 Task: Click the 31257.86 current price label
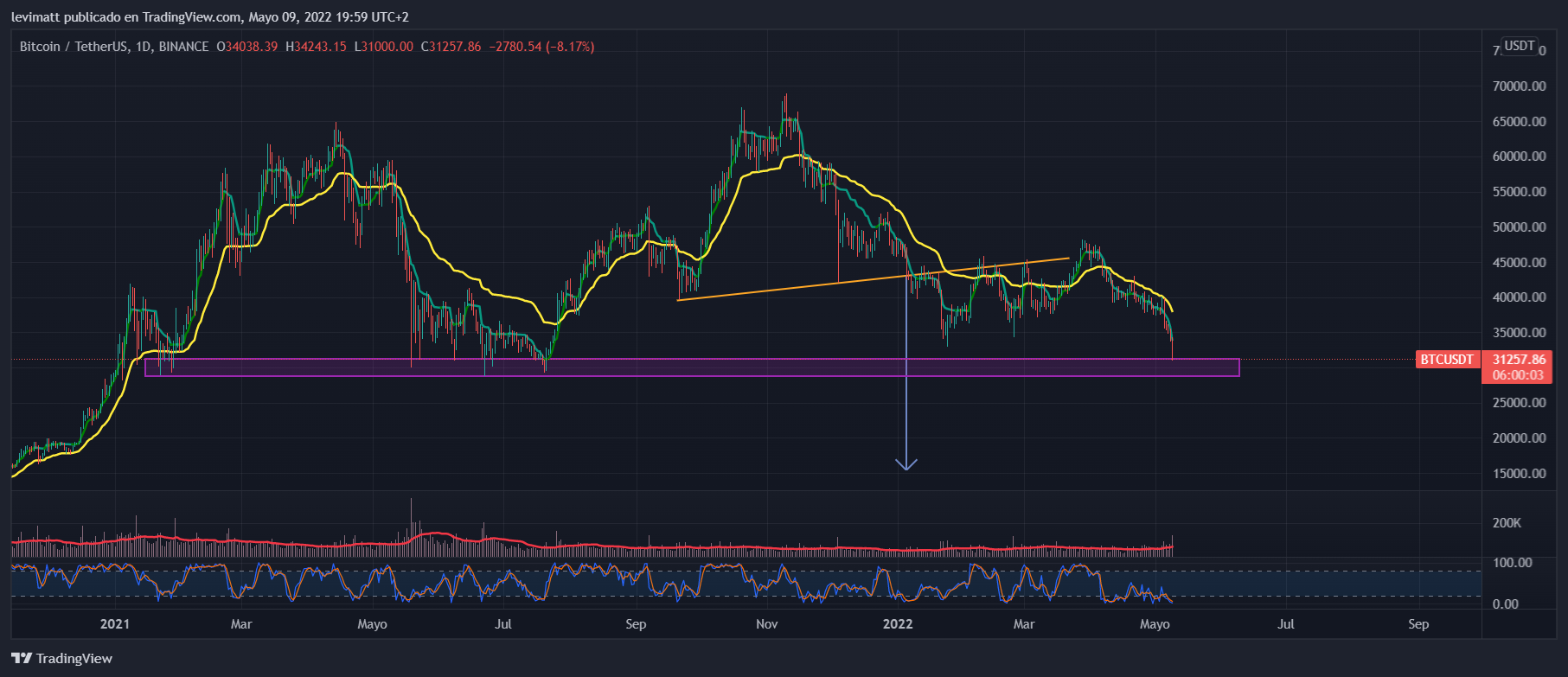(x=1519, y=360)
